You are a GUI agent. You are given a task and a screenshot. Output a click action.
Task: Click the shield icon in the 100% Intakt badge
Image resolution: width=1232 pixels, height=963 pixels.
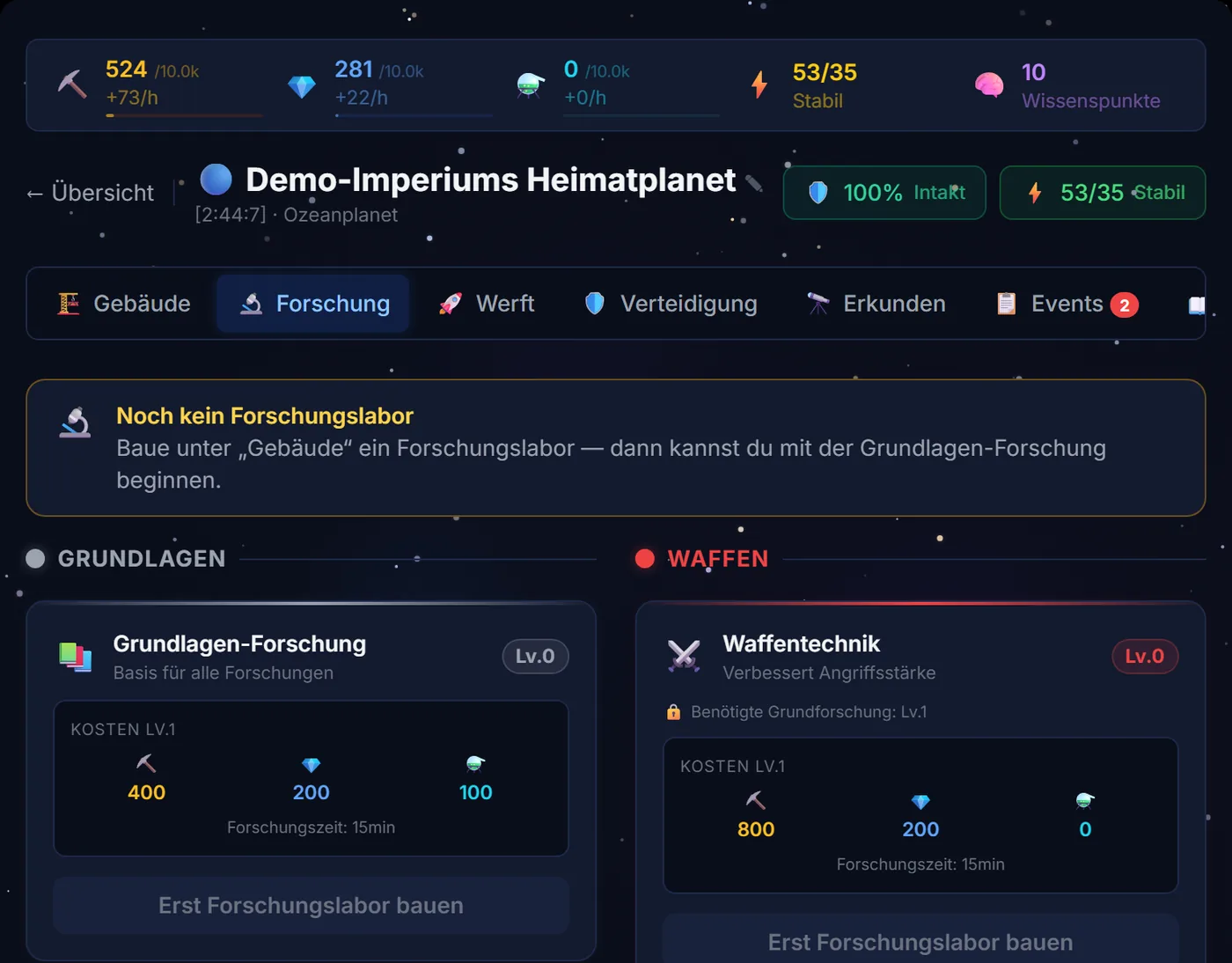pos(818,192)
